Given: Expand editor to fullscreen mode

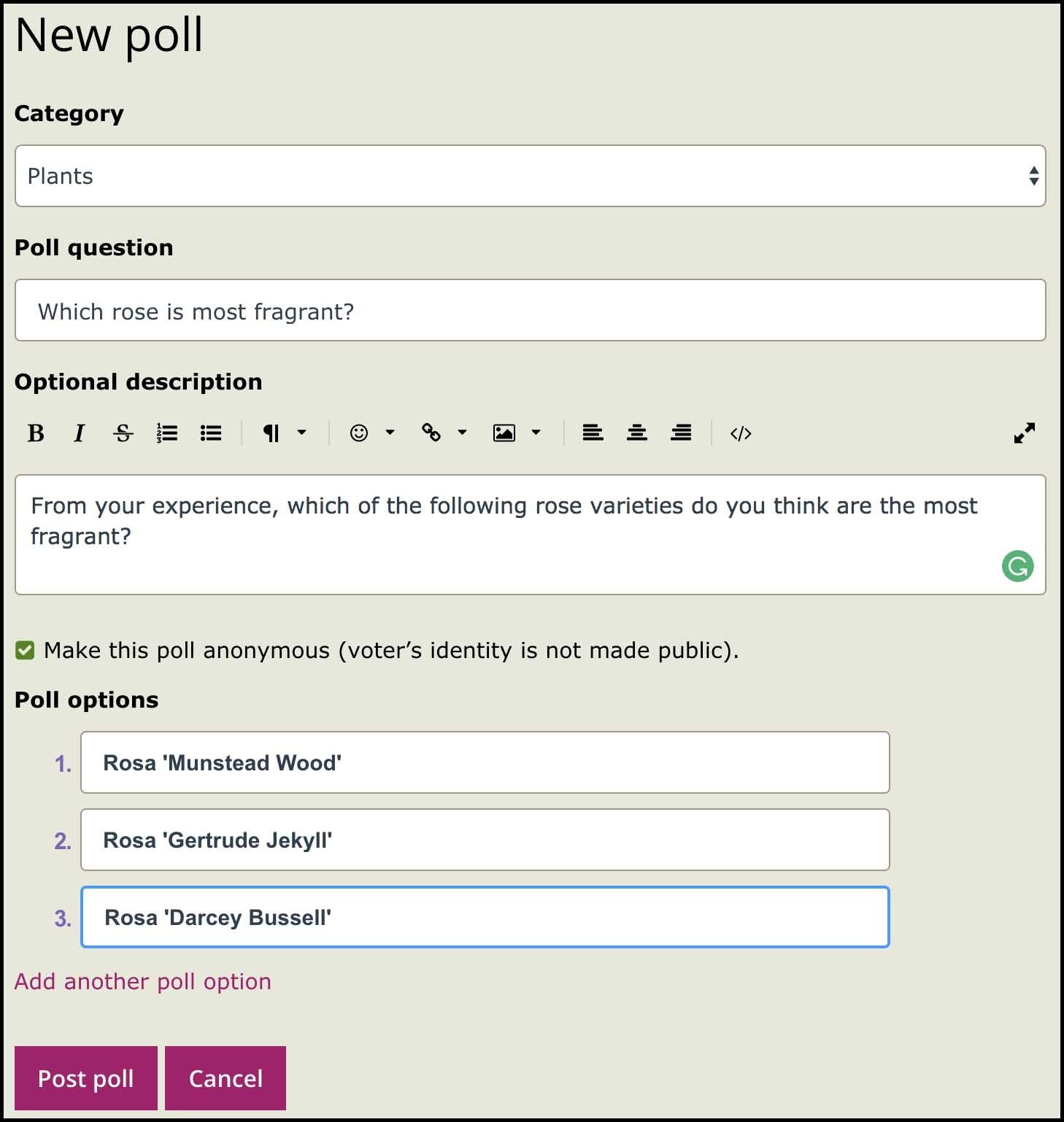Looking at the screenshot, I should click(1025, 433).
